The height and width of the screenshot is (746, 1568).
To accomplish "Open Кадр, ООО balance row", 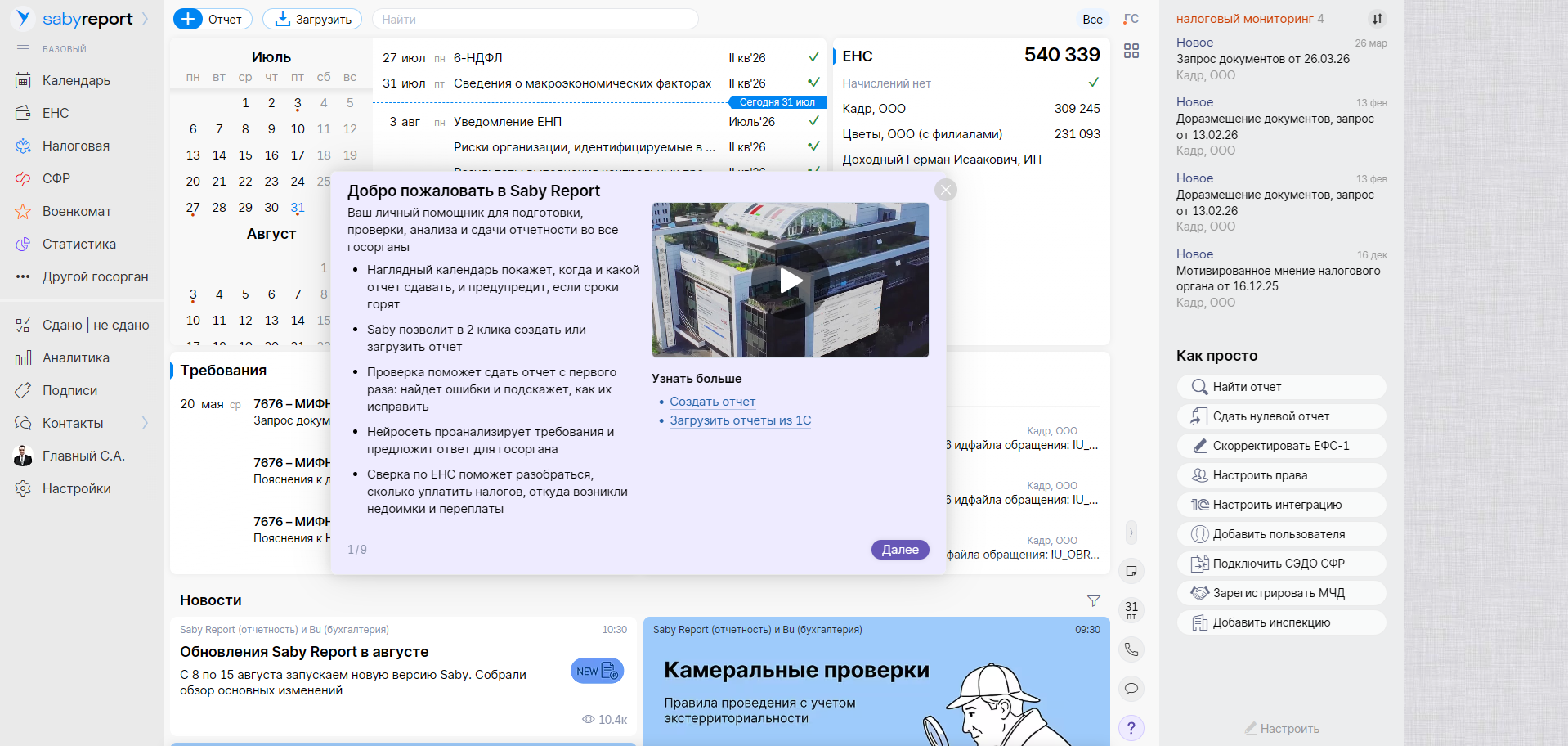I will [971, 109].
